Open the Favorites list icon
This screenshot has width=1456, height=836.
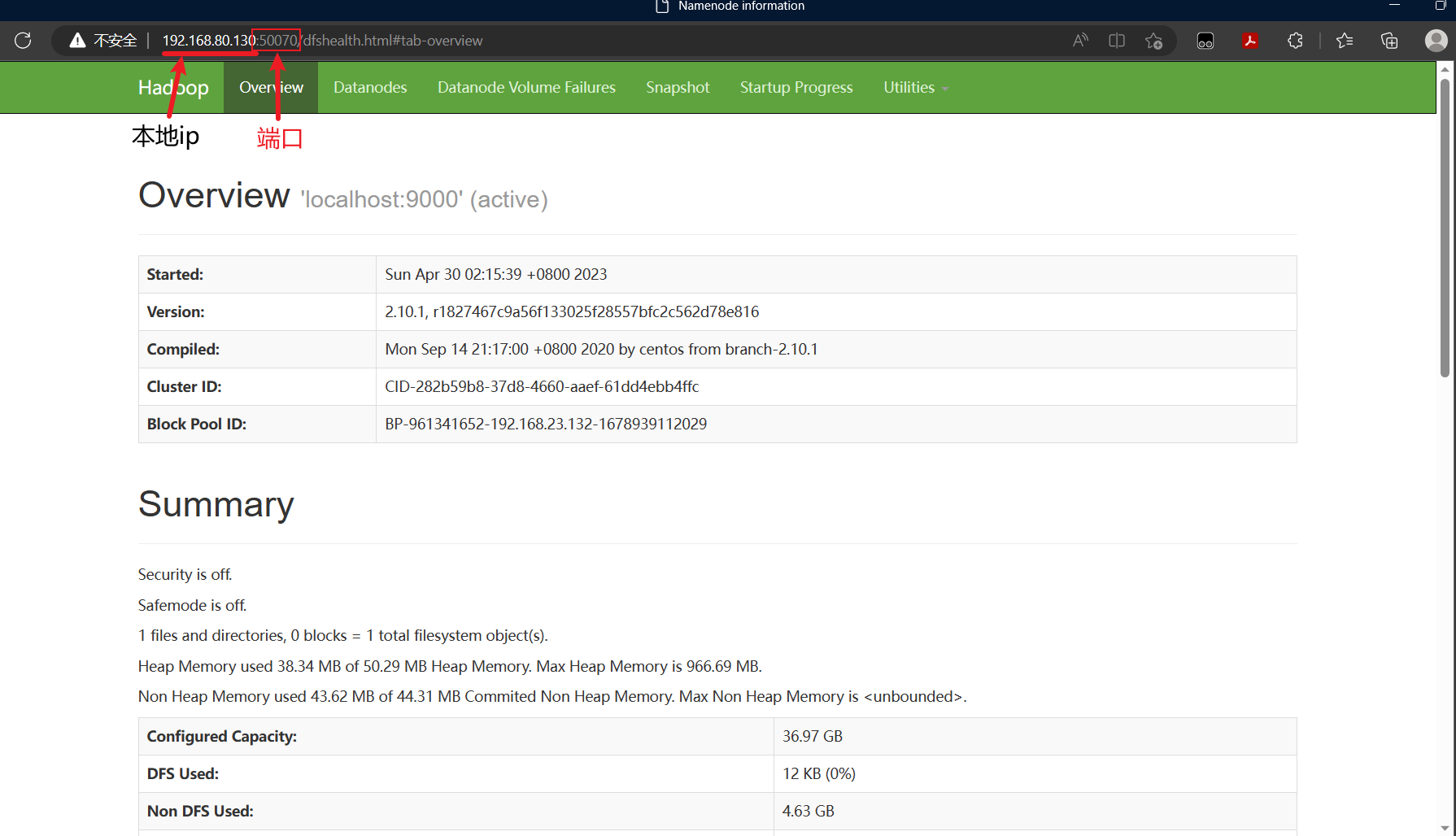point(1345,40)
